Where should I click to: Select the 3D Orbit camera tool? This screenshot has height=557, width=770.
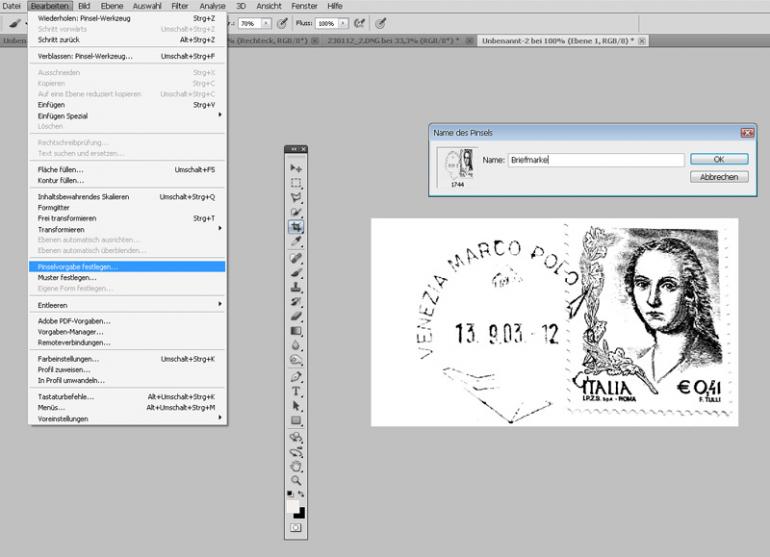[296, 452]
